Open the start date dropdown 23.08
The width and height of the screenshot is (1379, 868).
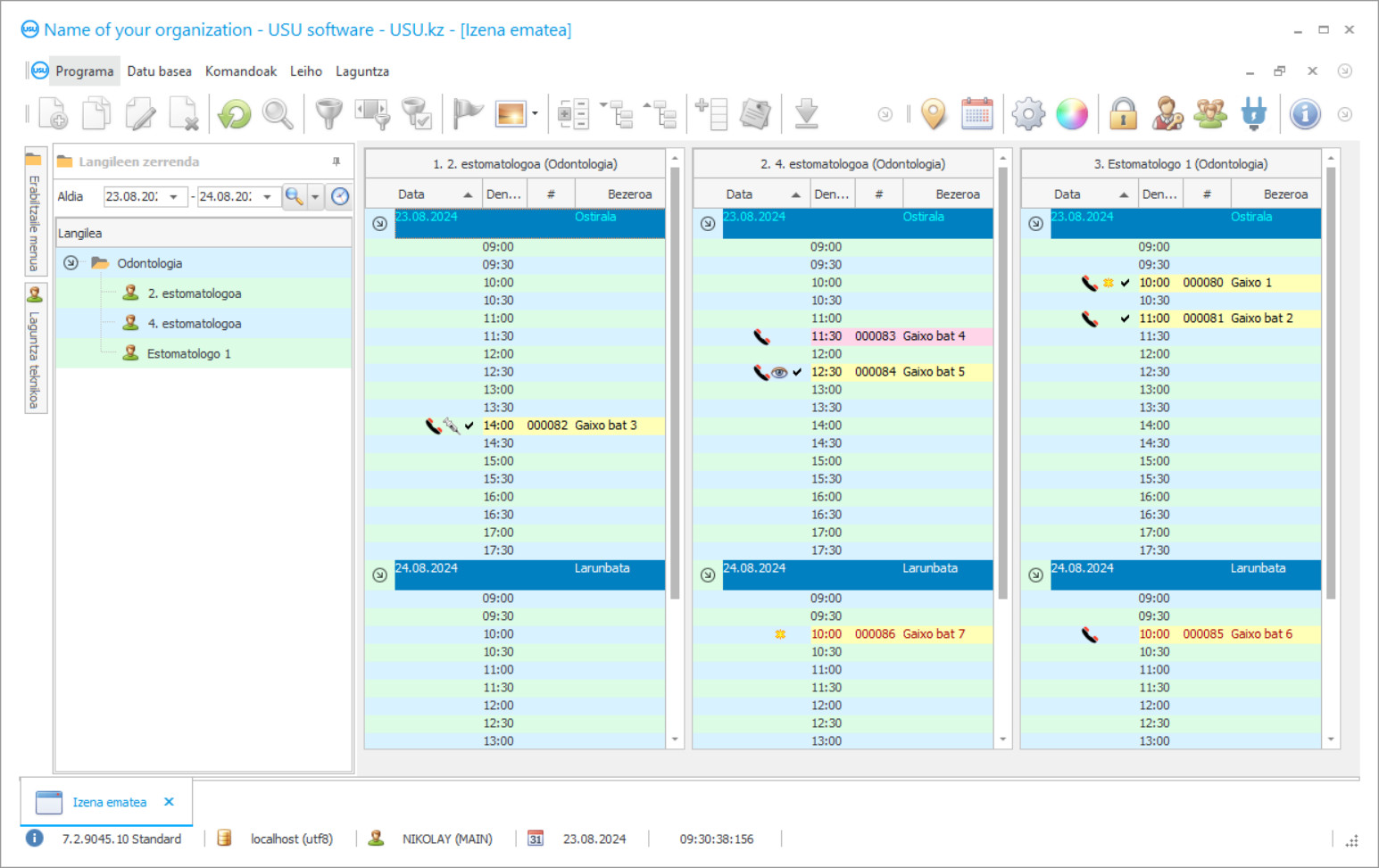point(173,197)
